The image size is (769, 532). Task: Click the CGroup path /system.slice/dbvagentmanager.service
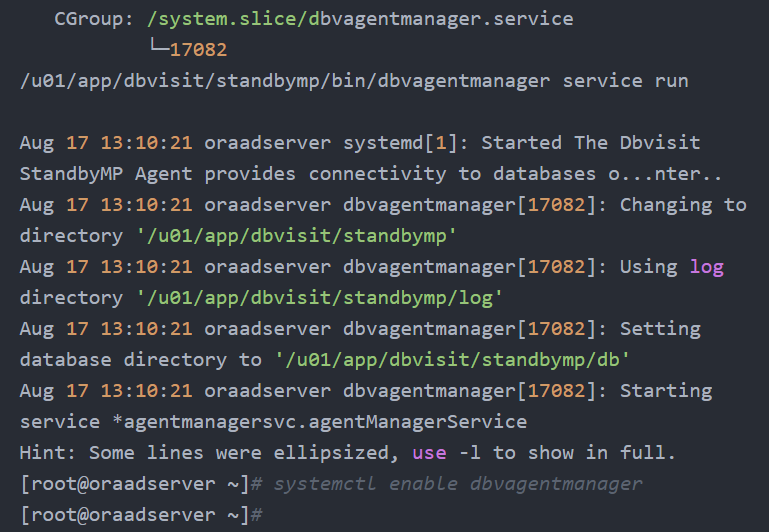(360, 19)
